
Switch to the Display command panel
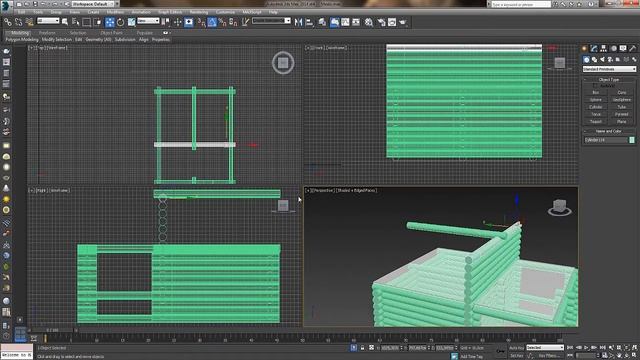(623, 49)
